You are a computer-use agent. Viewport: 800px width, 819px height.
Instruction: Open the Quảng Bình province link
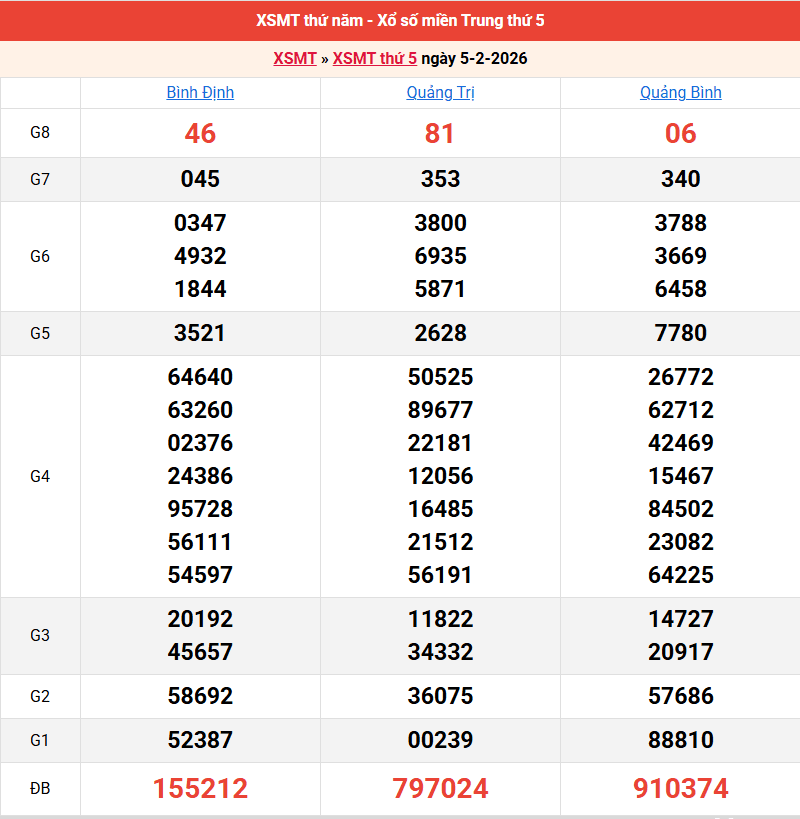click(680, 93)
